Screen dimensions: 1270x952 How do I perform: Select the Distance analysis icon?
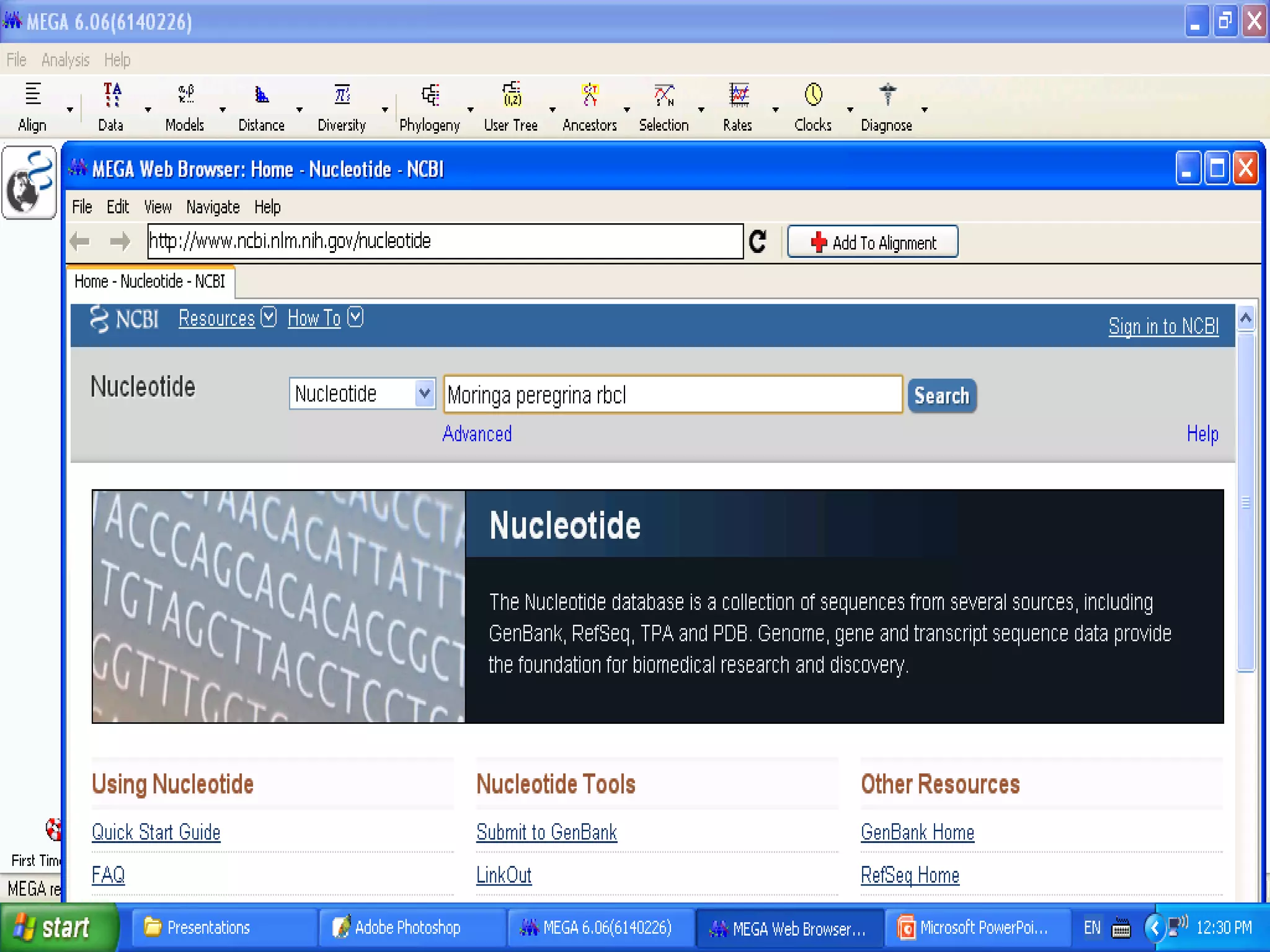(261, 107)
